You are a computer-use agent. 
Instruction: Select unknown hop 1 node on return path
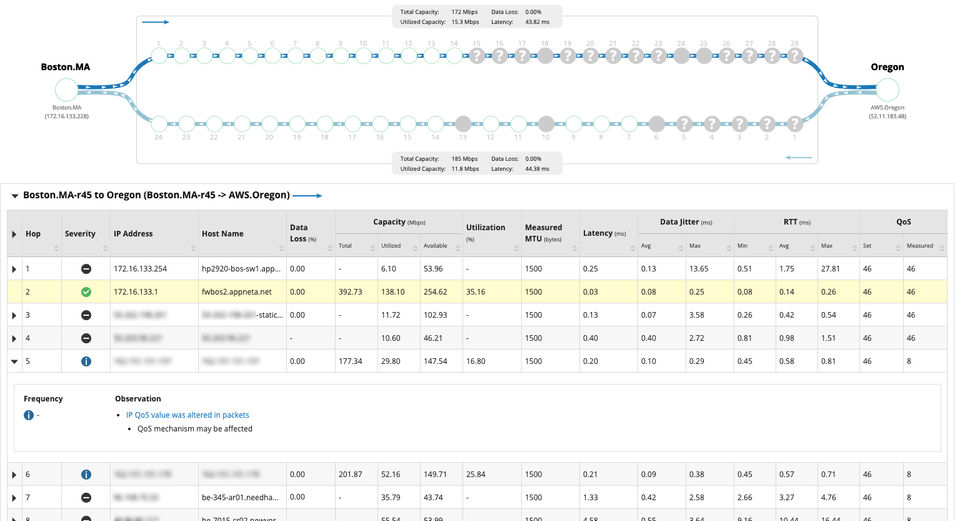(x=795, y=124)
